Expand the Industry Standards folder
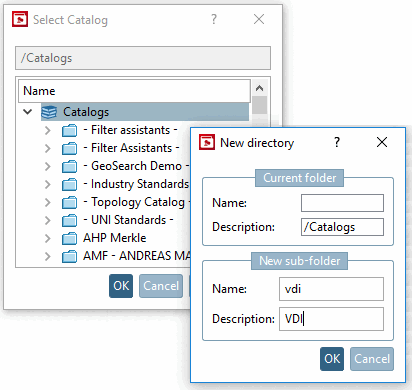 click(48, 184)
